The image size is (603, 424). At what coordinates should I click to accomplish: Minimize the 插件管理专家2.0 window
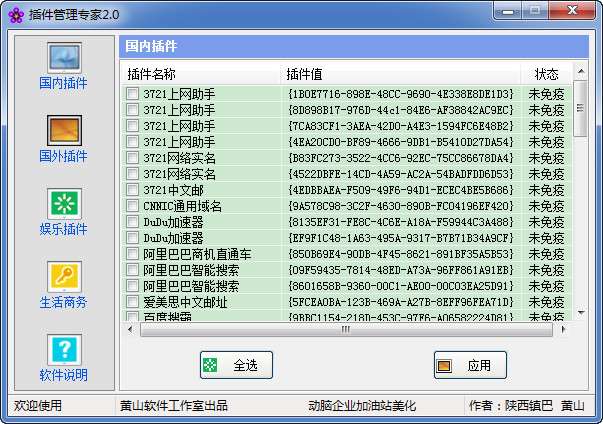point(508,12)
